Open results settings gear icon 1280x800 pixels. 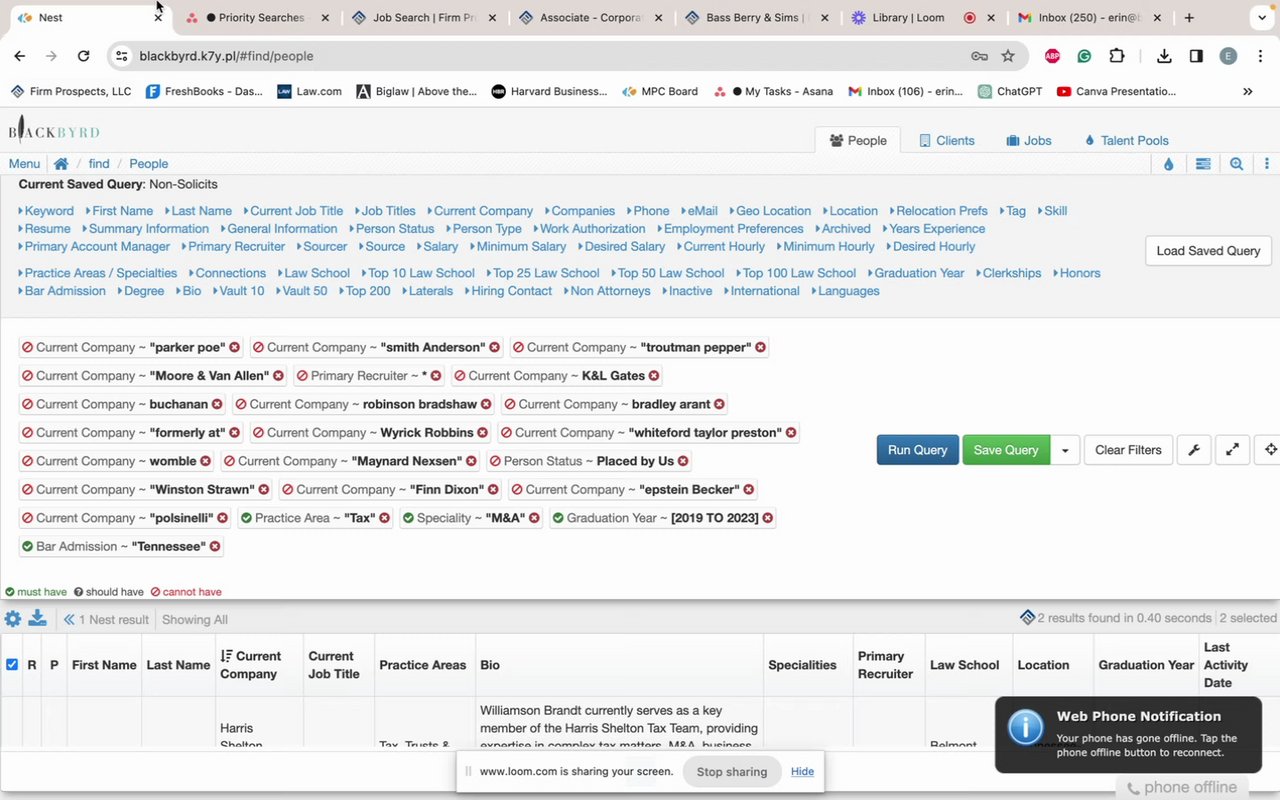point(13,619)
